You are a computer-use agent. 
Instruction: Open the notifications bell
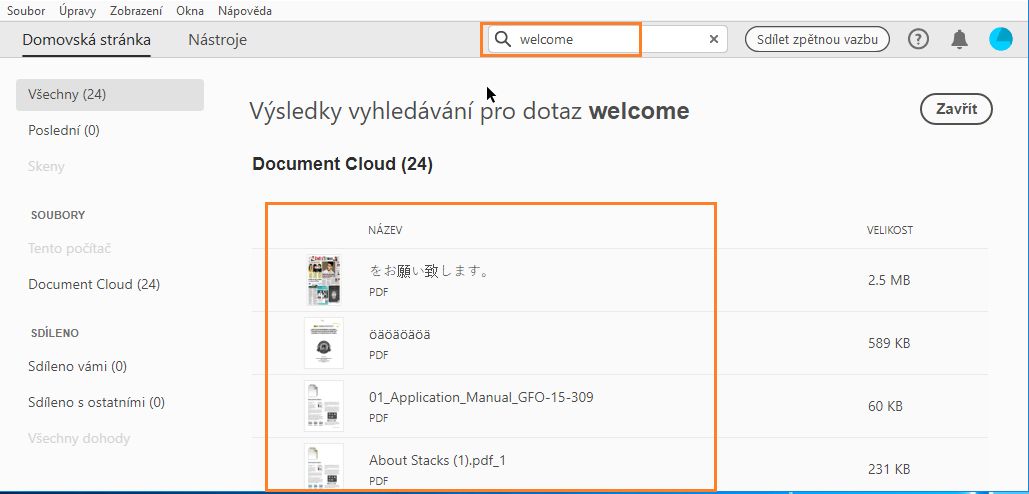click(x=959, y=39)
